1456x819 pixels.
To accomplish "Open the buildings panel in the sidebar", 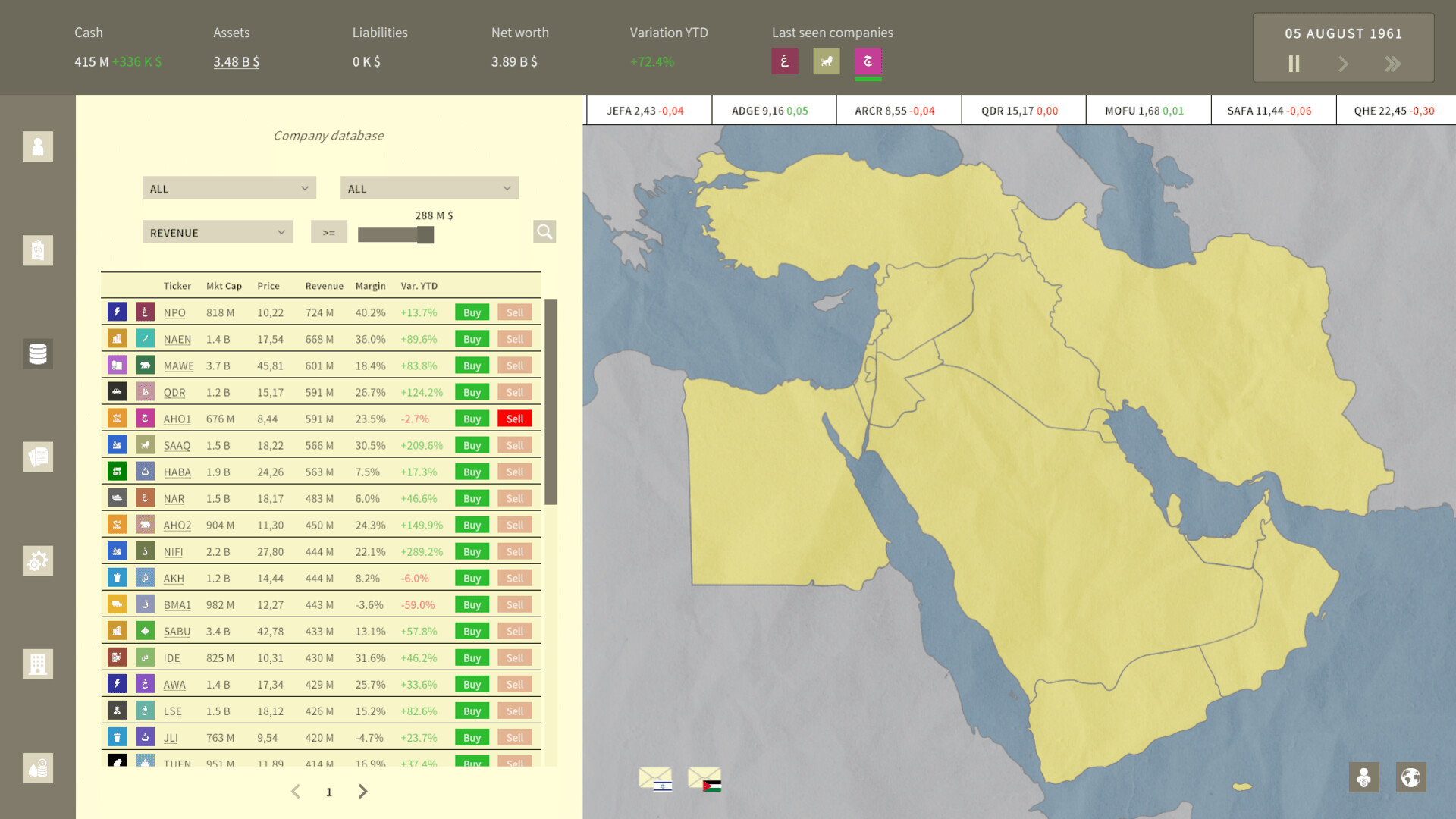I will [37, 664].
